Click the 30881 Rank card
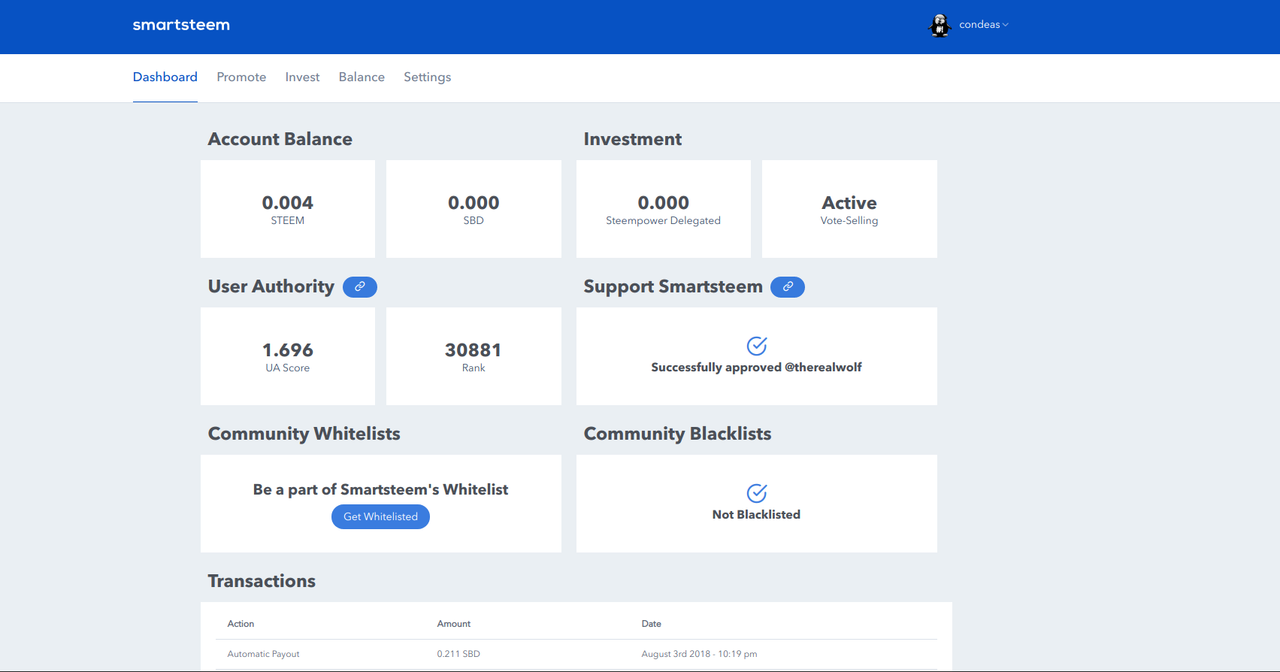1280x672 pixels. point(474,356)
